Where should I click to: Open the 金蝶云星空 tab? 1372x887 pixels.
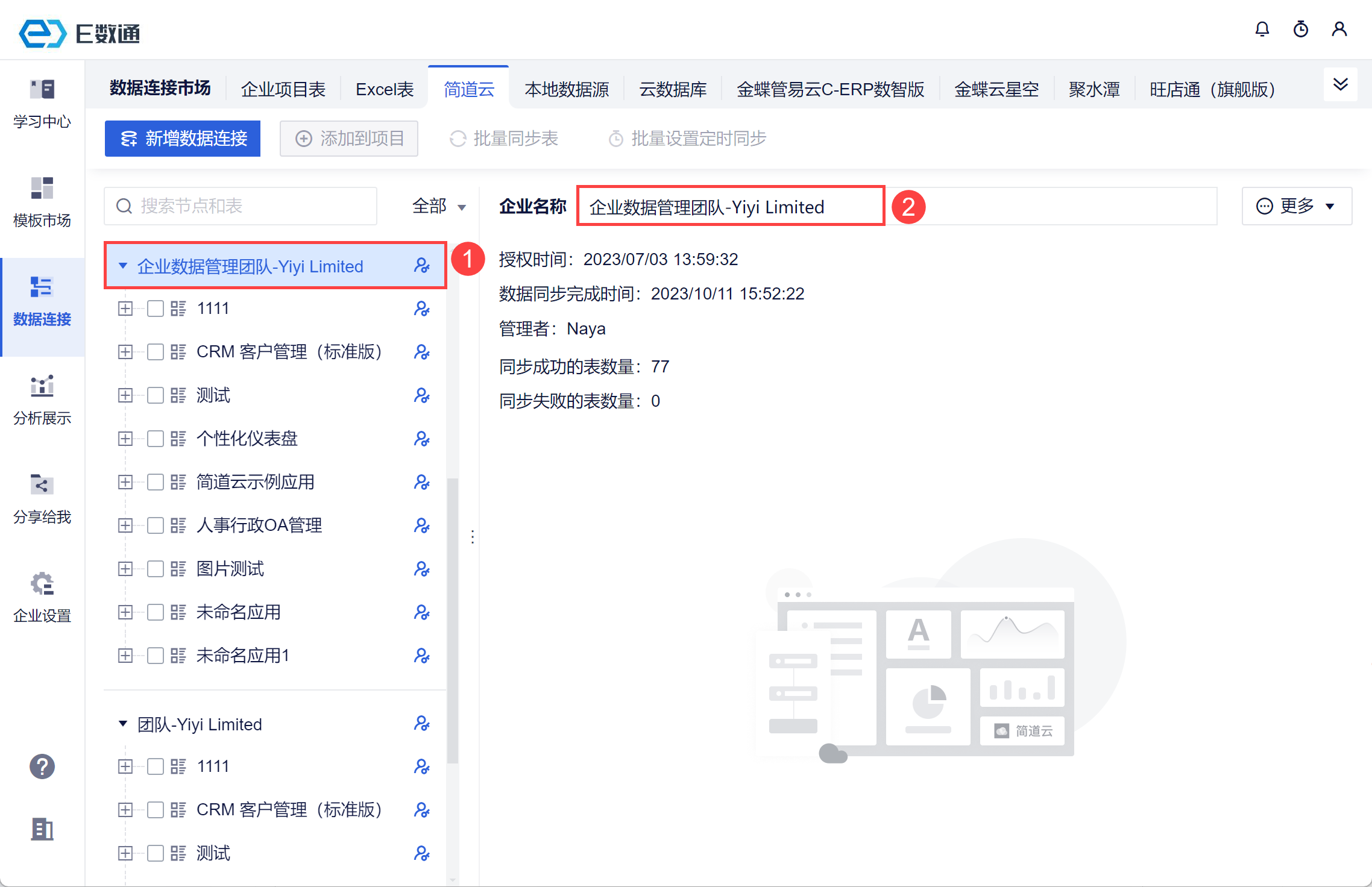pos(996,89)
